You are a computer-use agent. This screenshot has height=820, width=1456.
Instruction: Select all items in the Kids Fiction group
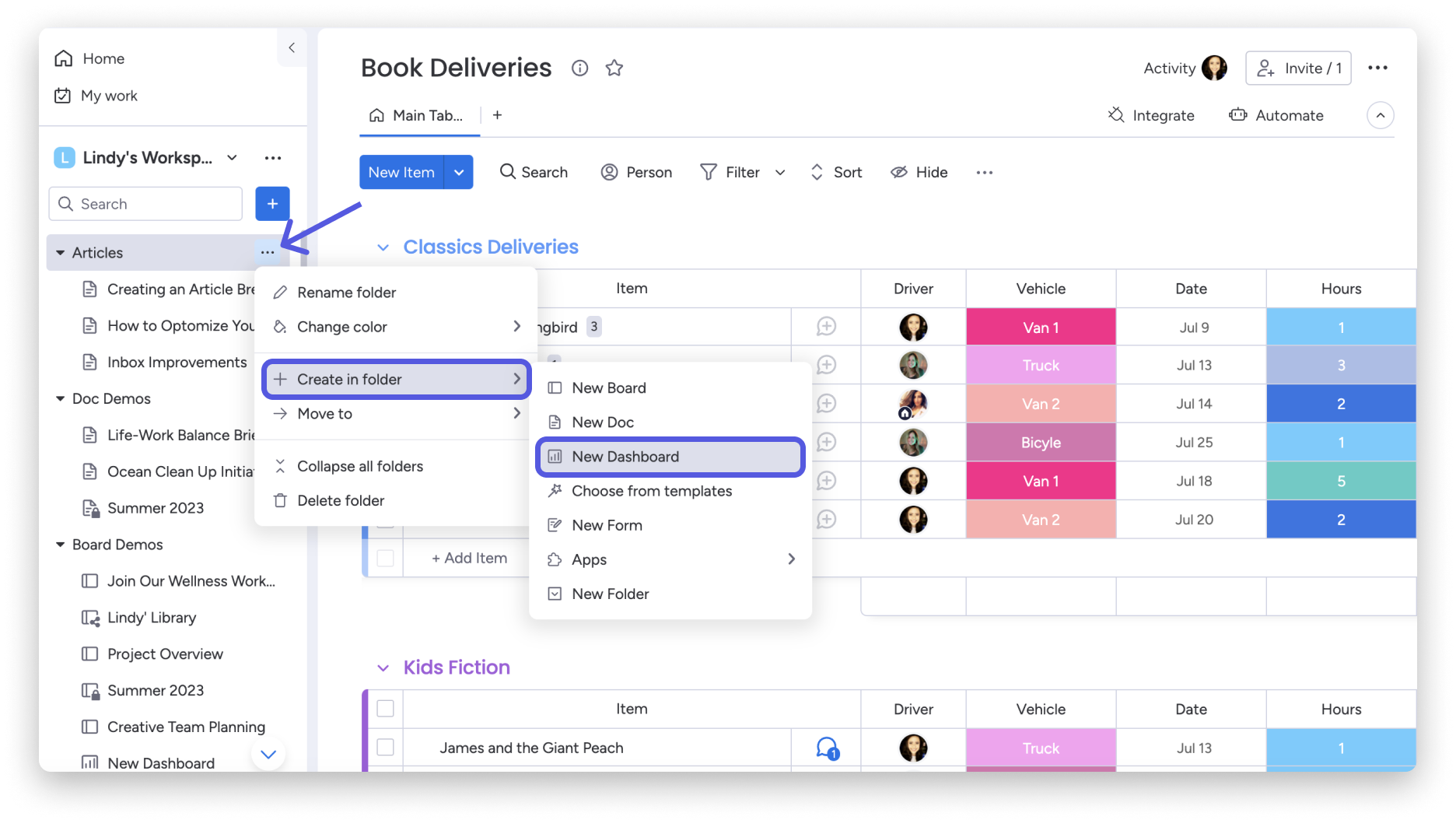pos(385,709)
